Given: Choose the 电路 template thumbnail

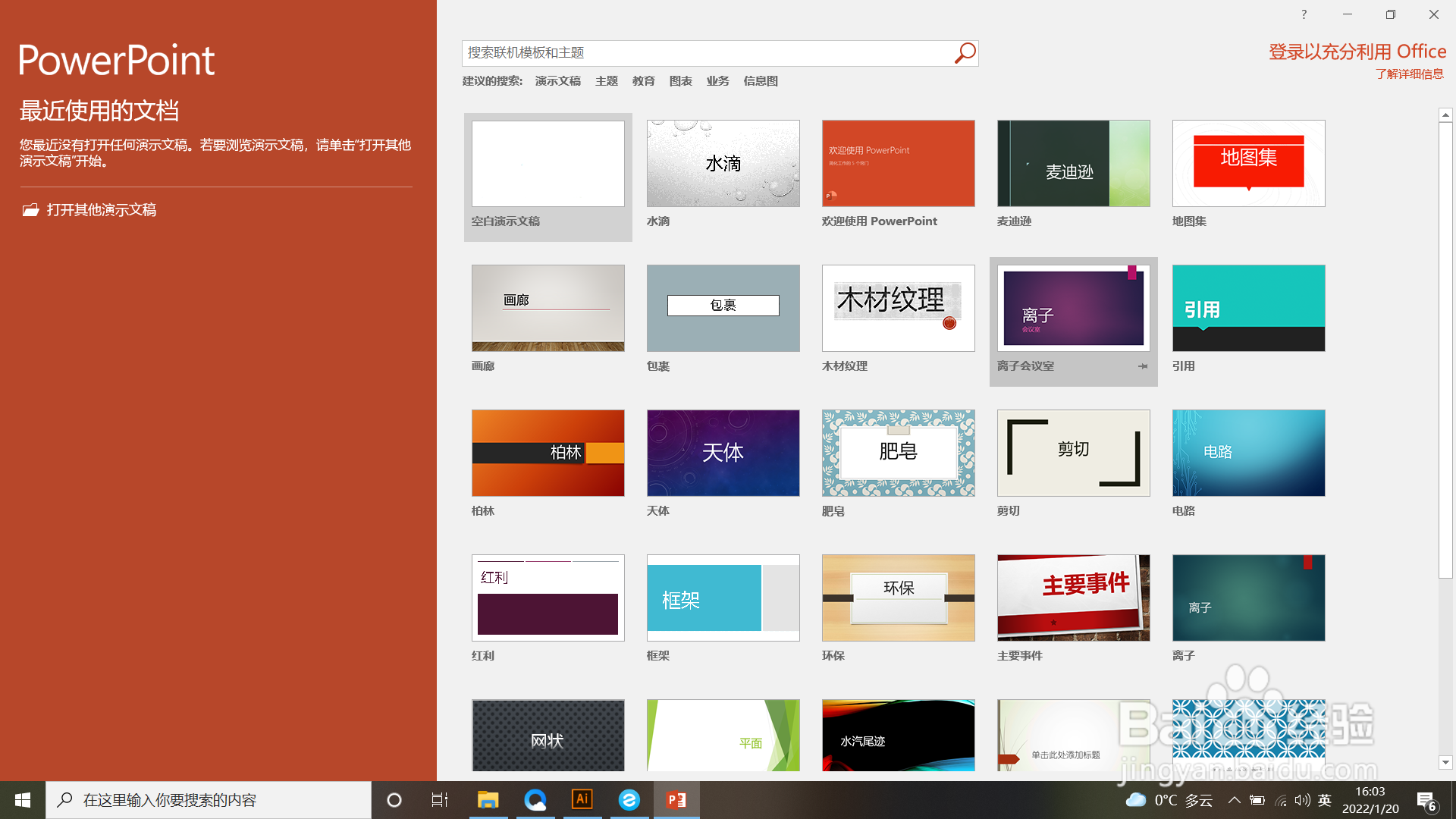Looking at the screenshot, I should point(1249,453).
